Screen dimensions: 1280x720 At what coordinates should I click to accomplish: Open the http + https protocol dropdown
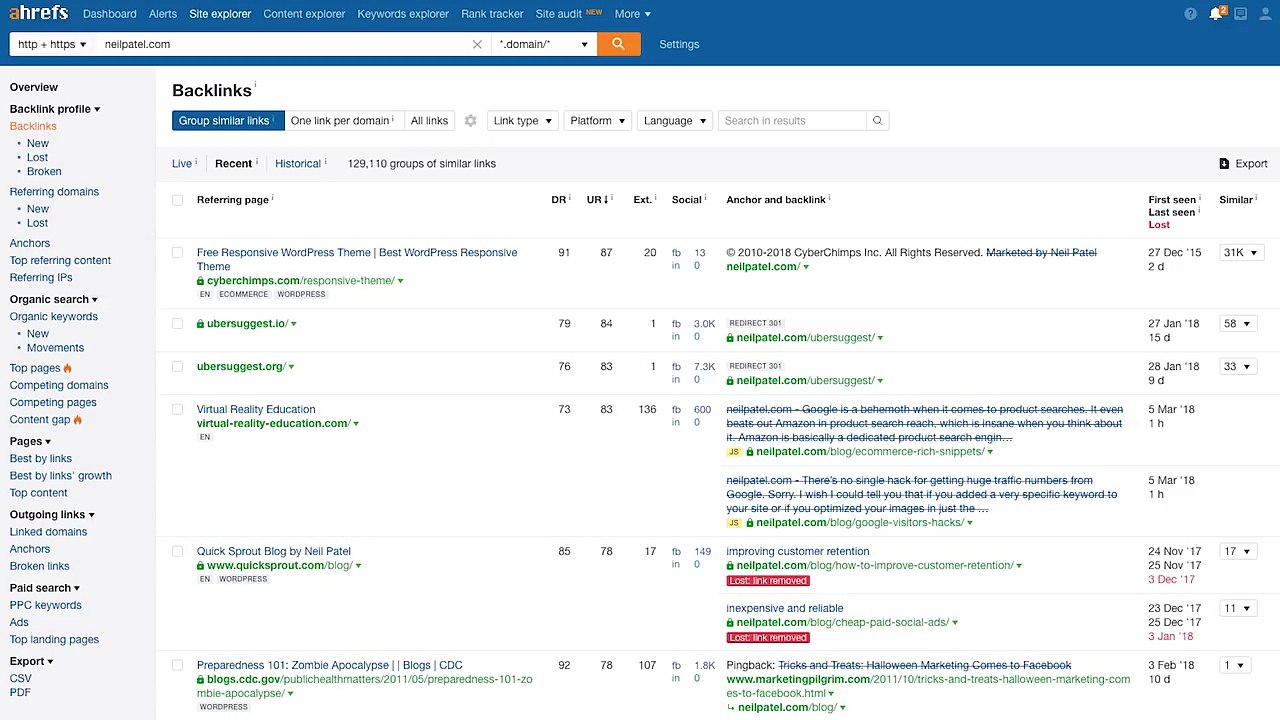pyautogui.click(x=52, y=44)
